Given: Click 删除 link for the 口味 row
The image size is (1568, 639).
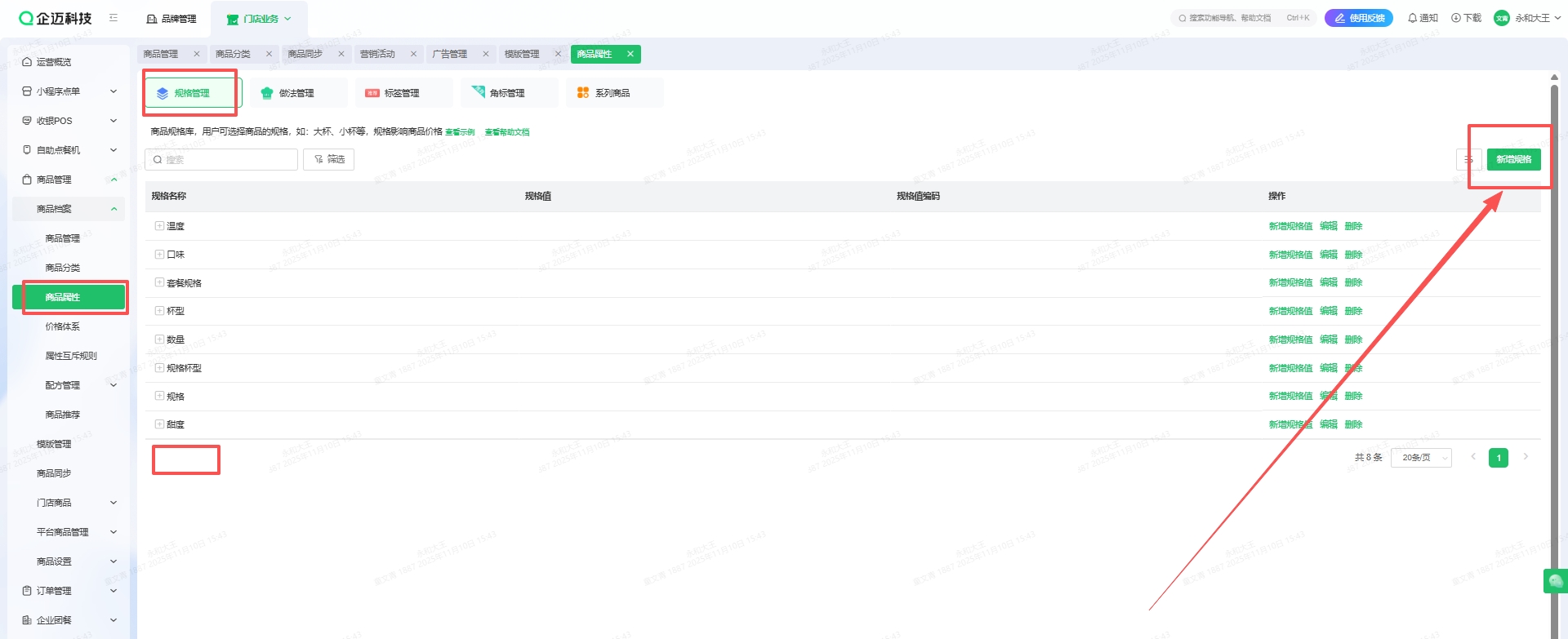Looking at the screenshot, I should point(1353,255).
